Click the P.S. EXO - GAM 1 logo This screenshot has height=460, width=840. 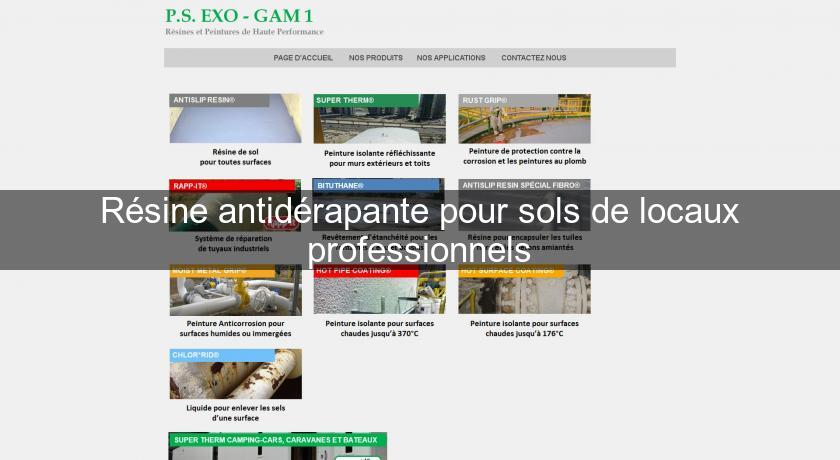tap(239, 16)
